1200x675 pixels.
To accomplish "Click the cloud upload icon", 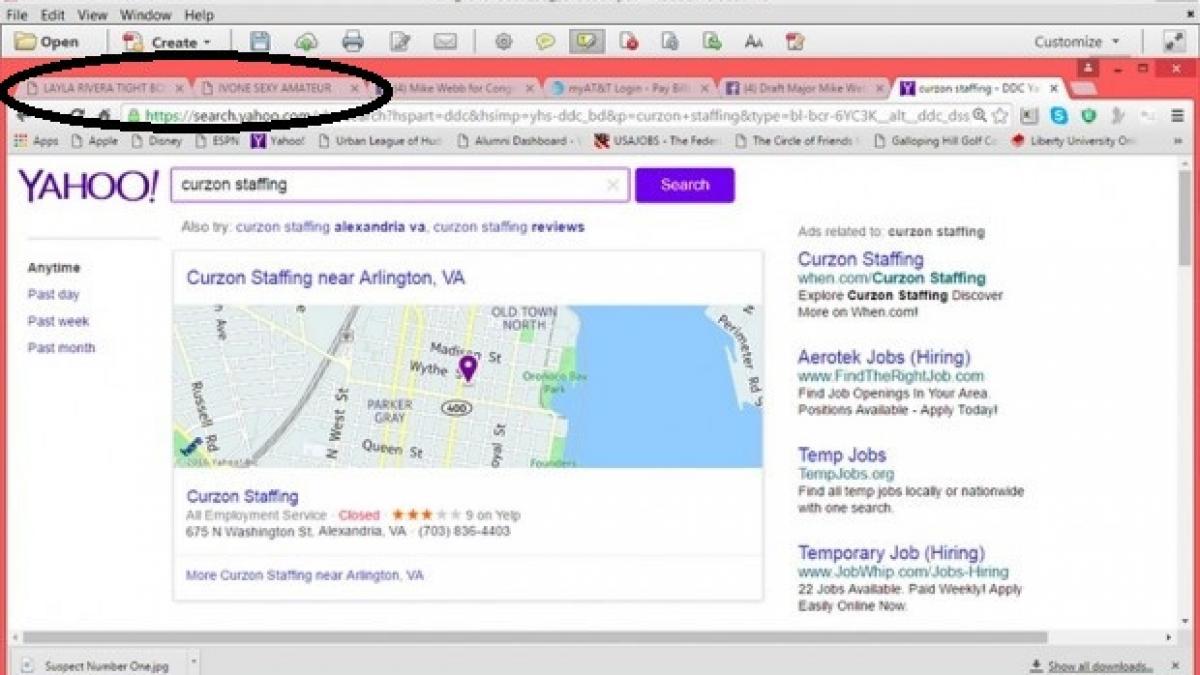I will (x=306, y=42).
